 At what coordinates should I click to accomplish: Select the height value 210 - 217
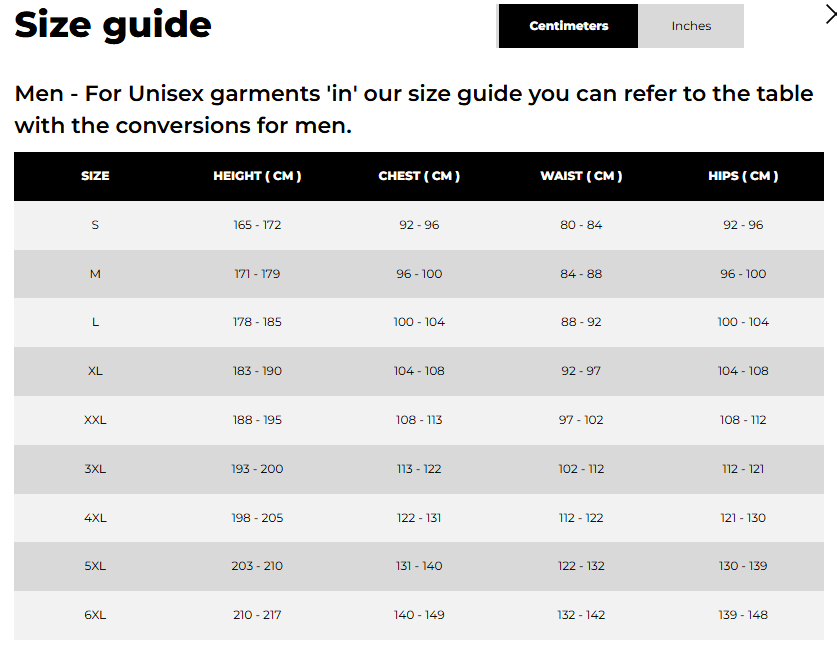pos(257,615)
